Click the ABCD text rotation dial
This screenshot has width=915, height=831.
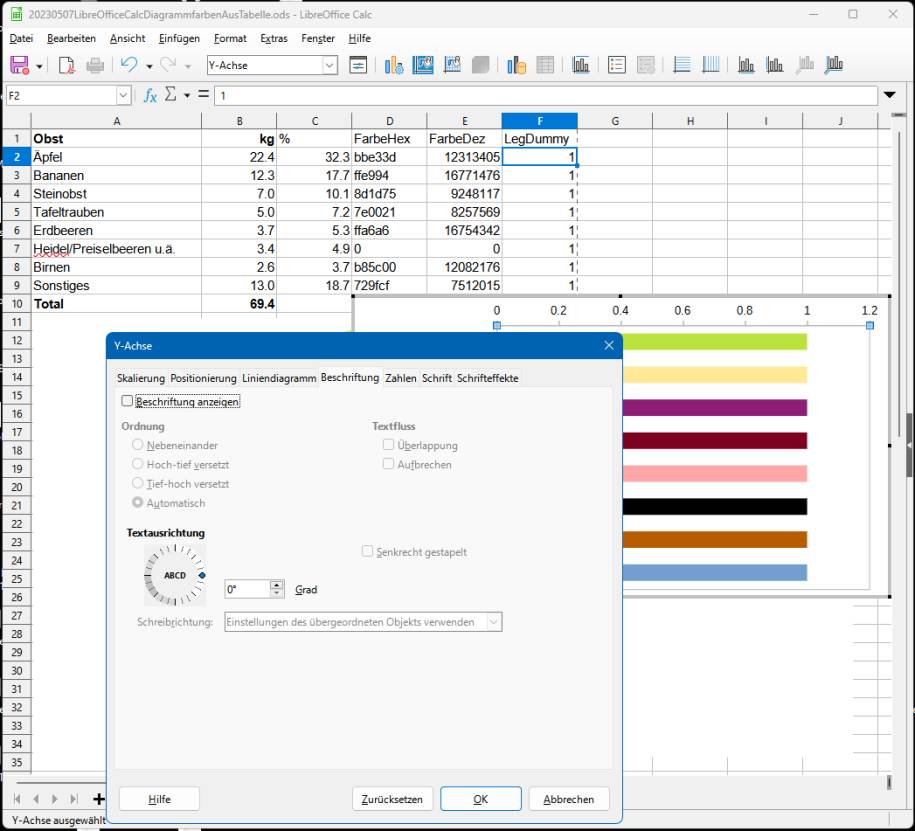[174, 575]
